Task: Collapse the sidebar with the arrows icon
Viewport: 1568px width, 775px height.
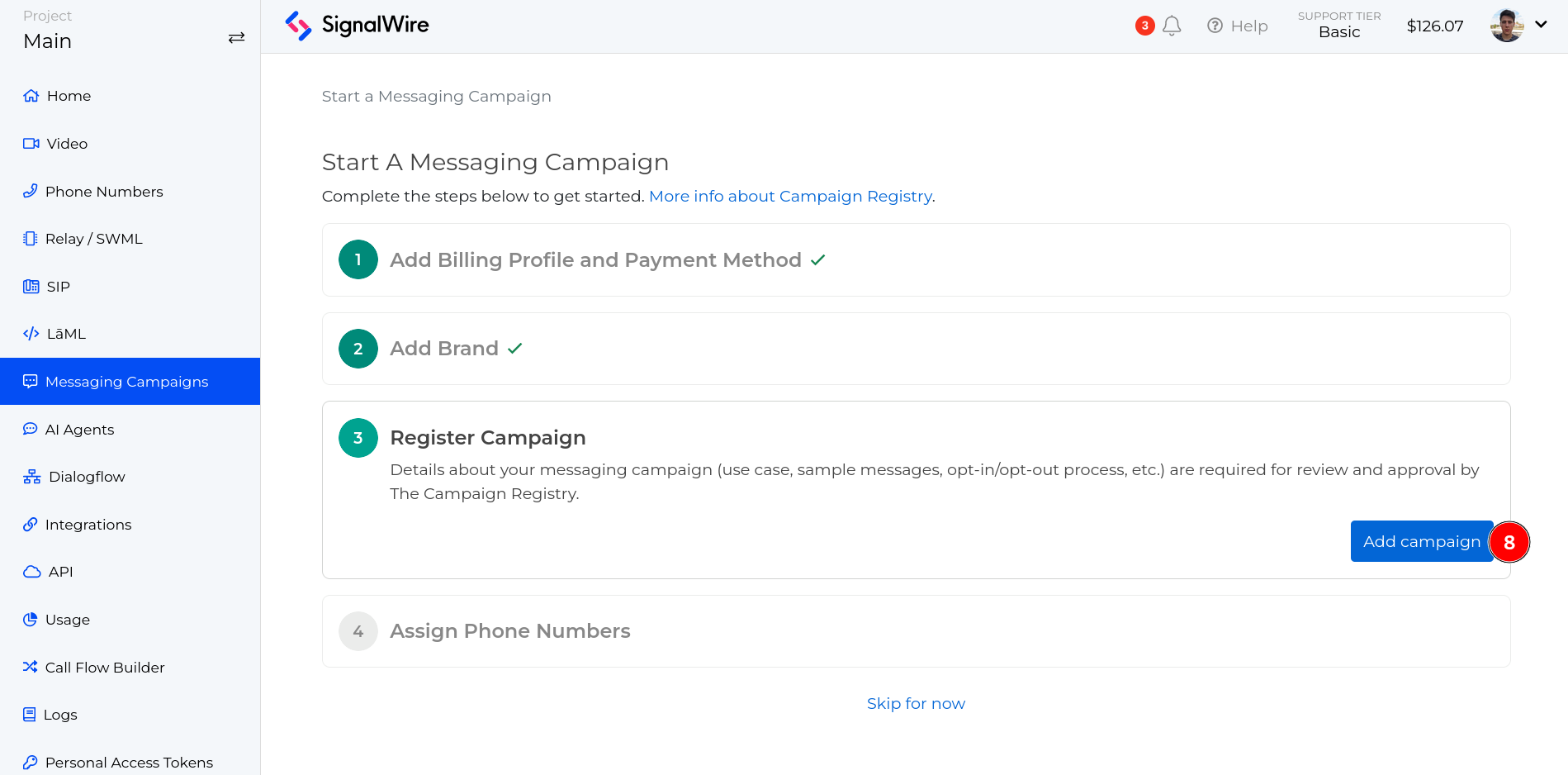Action: pyautogui.click(x=236, y=37)
